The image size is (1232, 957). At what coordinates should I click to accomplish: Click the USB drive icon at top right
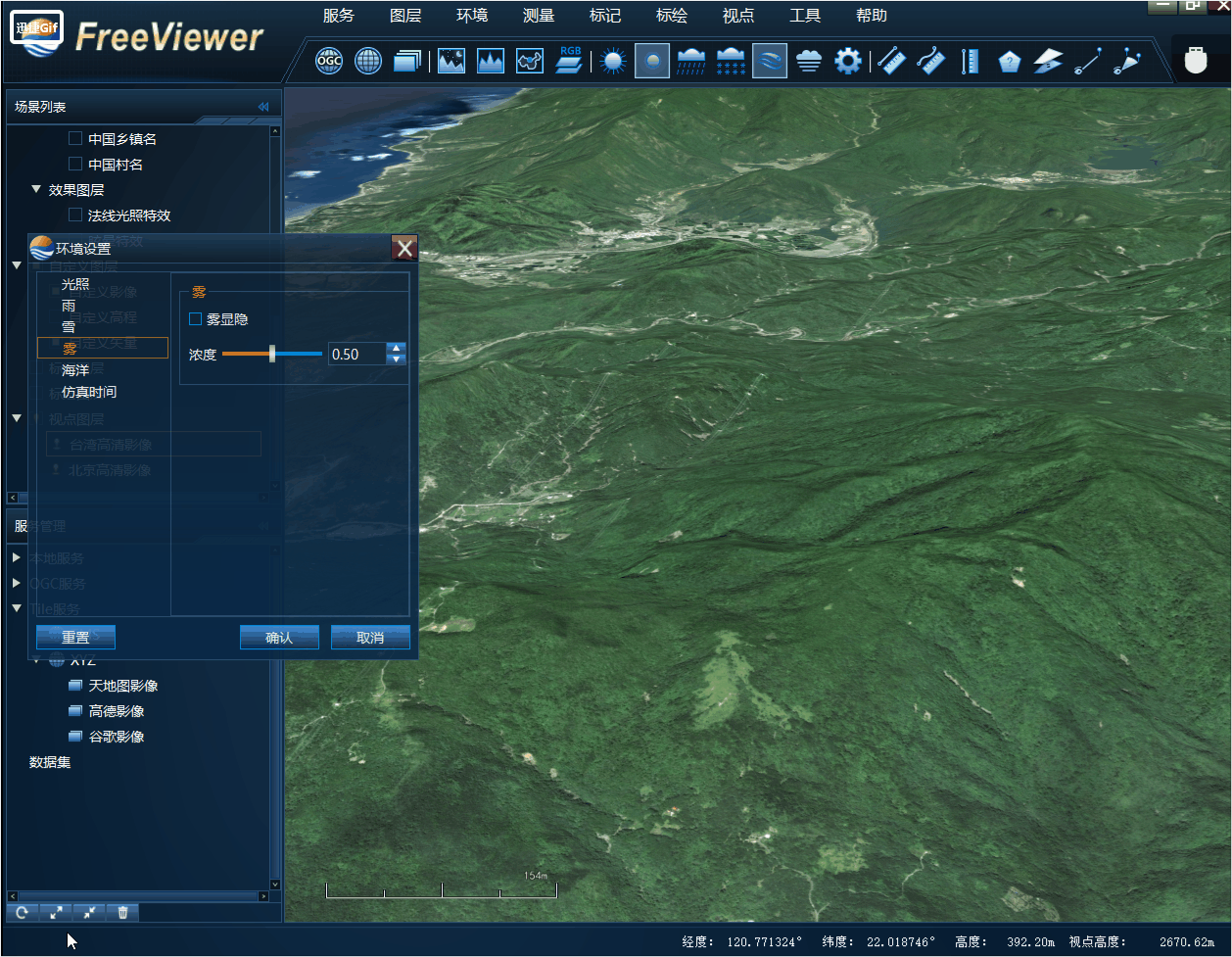click(1195, 60)
